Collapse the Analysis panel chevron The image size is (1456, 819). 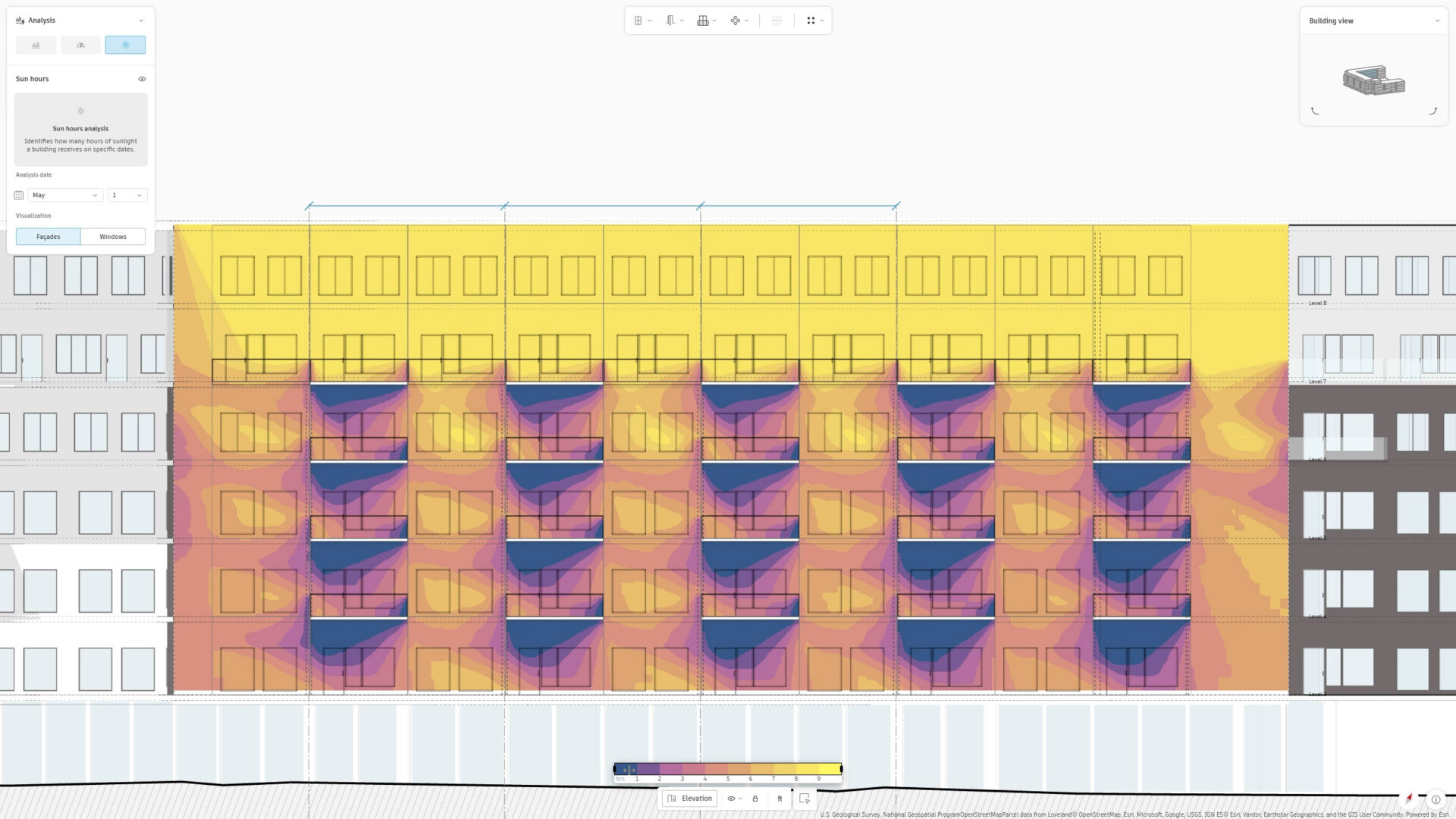(x=141, y=20)
